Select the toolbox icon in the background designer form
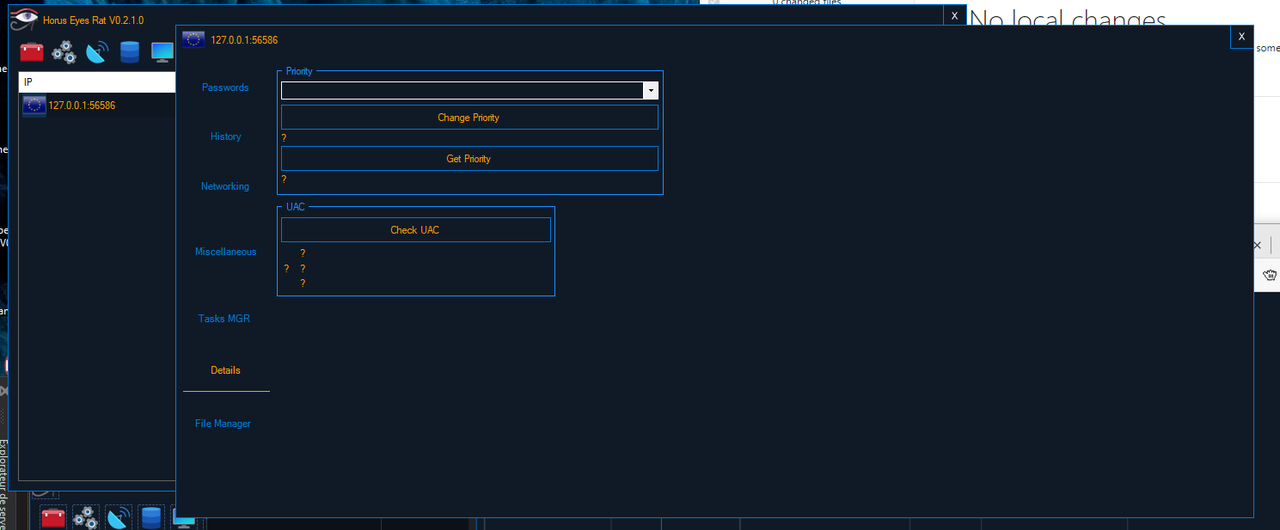This screenshot has width=1280, height=530. tap(53, 518)
